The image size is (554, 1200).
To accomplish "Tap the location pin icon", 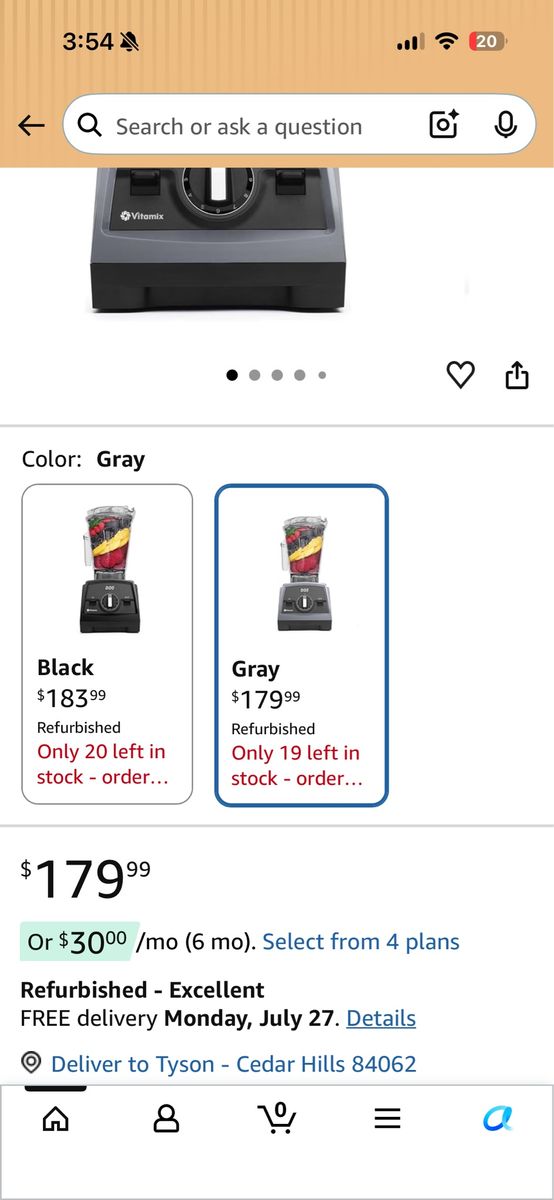I will coord(31,1063).
